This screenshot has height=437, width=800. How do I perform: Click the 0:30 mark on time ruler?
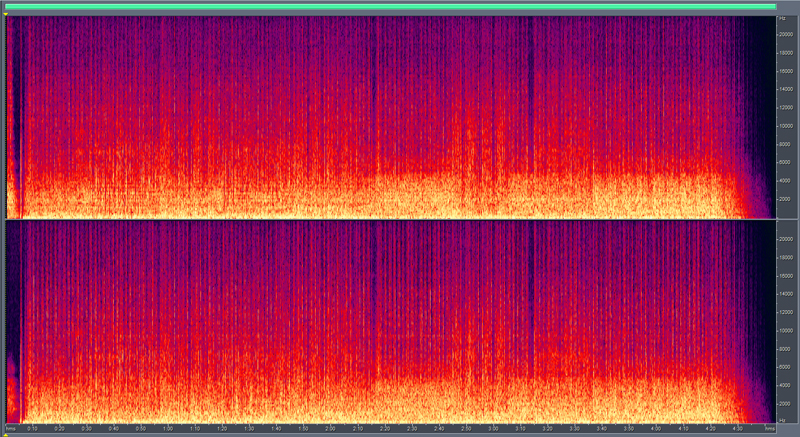click(x=87, y=429)
